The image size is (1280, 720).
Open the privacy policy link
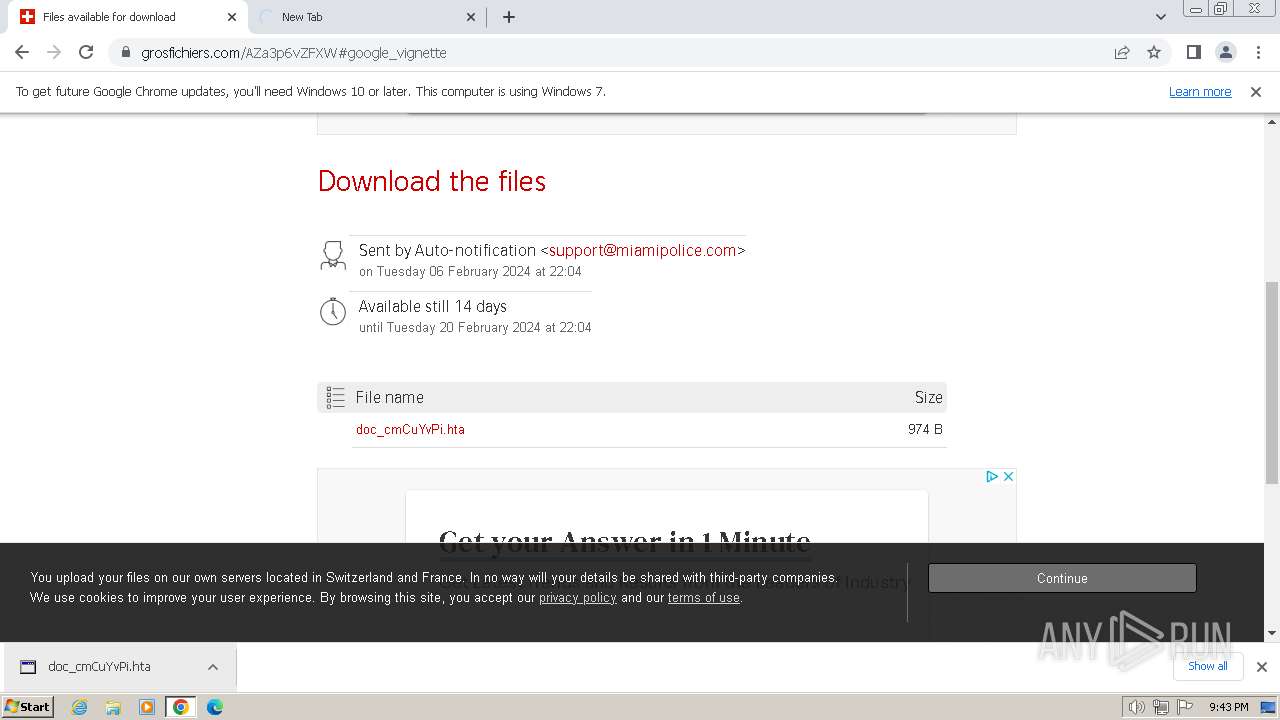[578, 597]
